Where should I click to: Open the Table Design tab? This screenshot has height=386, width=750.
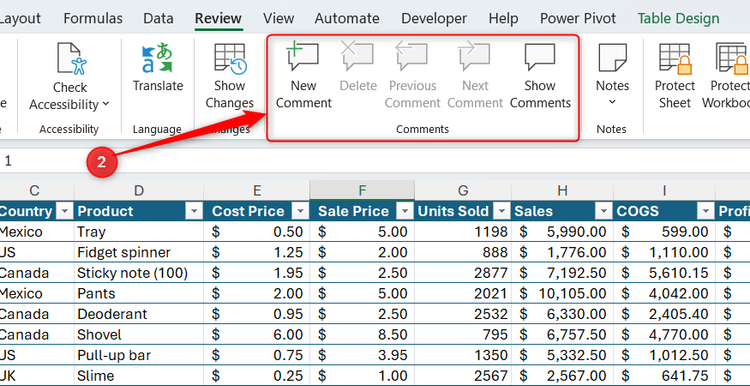[678, 19]
